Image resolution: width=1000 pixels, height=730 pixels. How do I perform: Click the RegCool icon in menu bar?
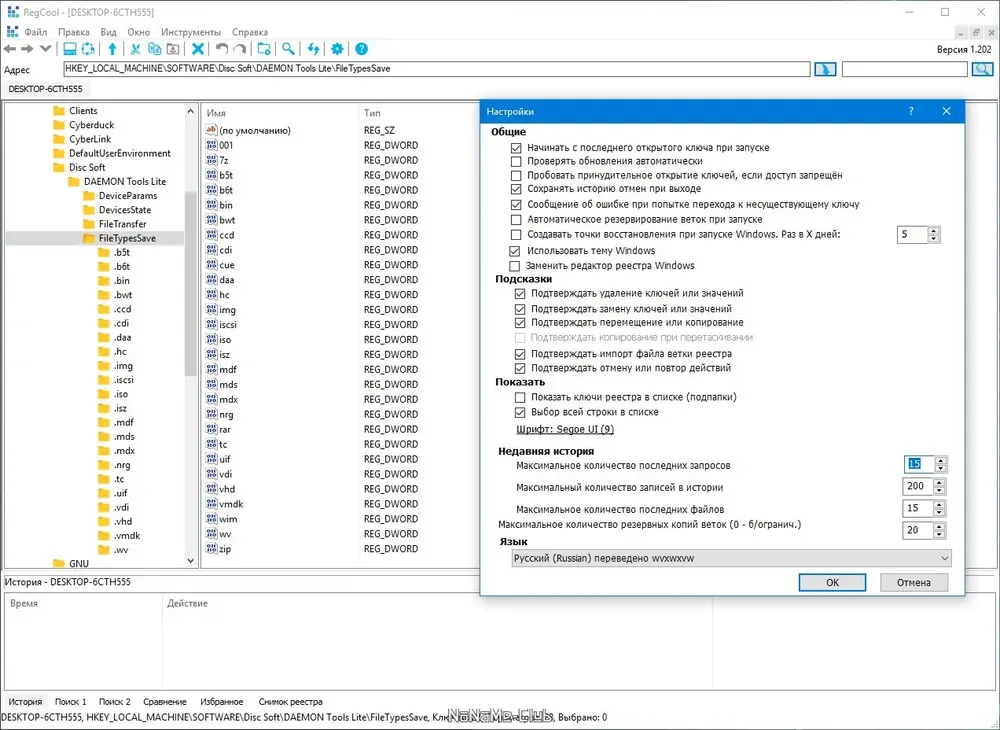click(11, 32)
